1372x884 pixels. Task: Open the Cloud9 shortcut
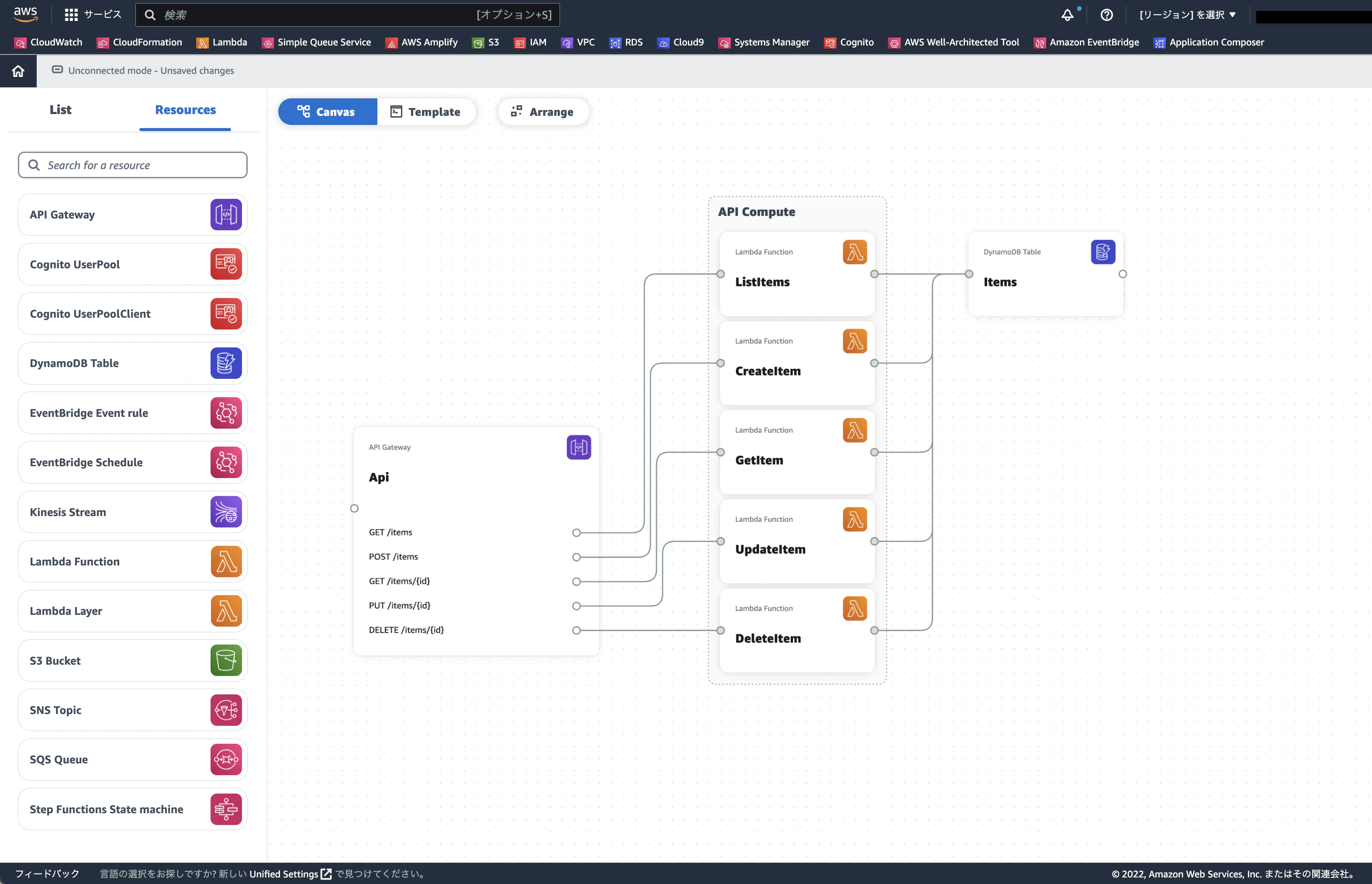click(x=681, y=42)
